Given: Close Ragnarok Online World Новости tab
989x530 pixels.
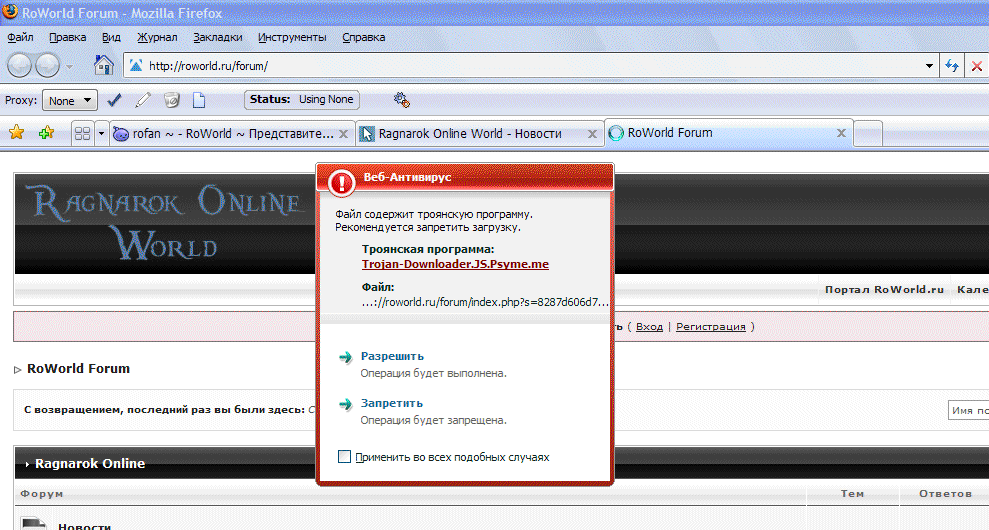Looking at the screenshot, I should [x=592, y=134].
